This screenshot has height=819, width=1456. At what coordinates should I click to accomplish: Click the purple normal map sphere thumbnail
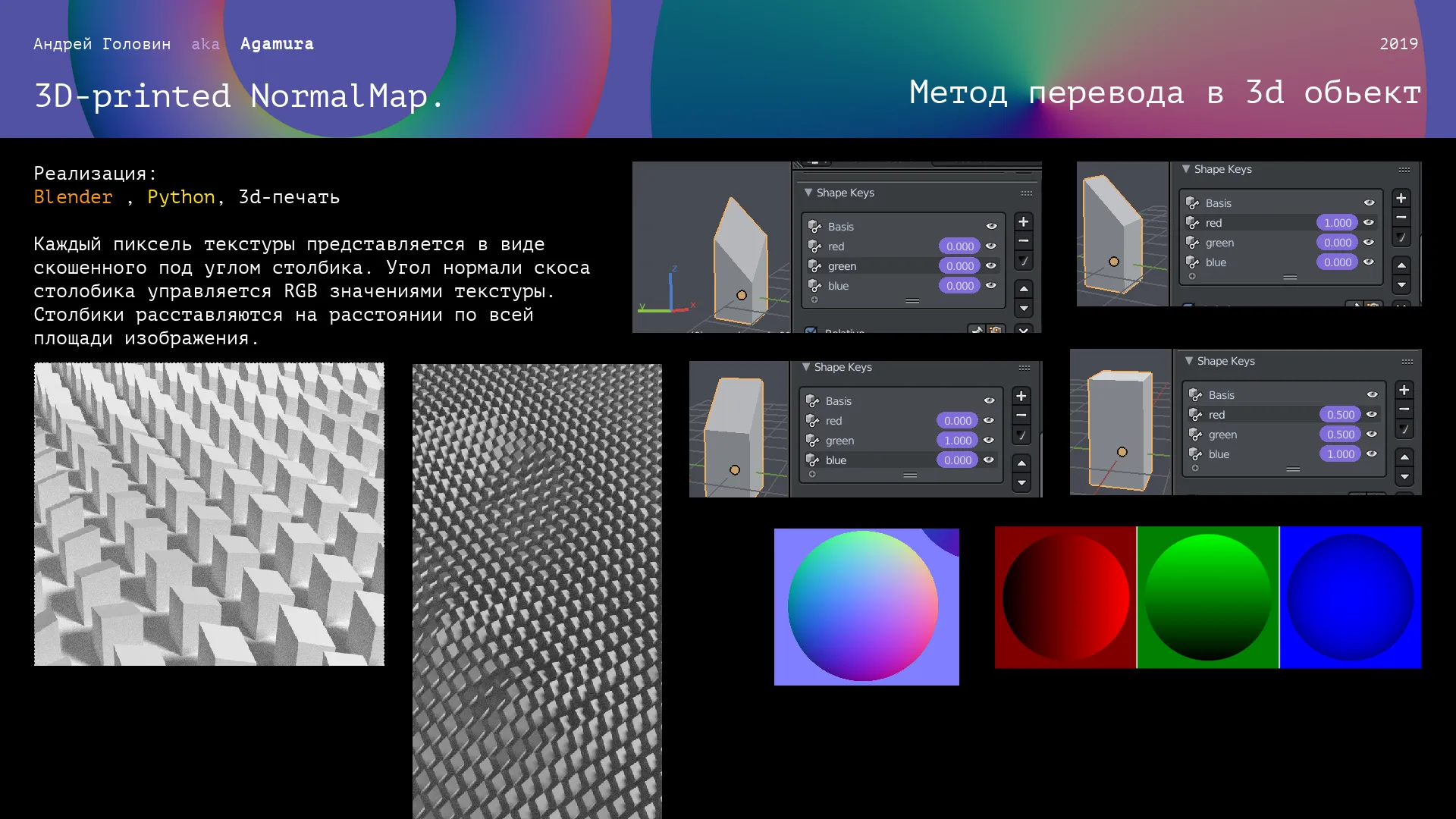click(x=866, y=607)
